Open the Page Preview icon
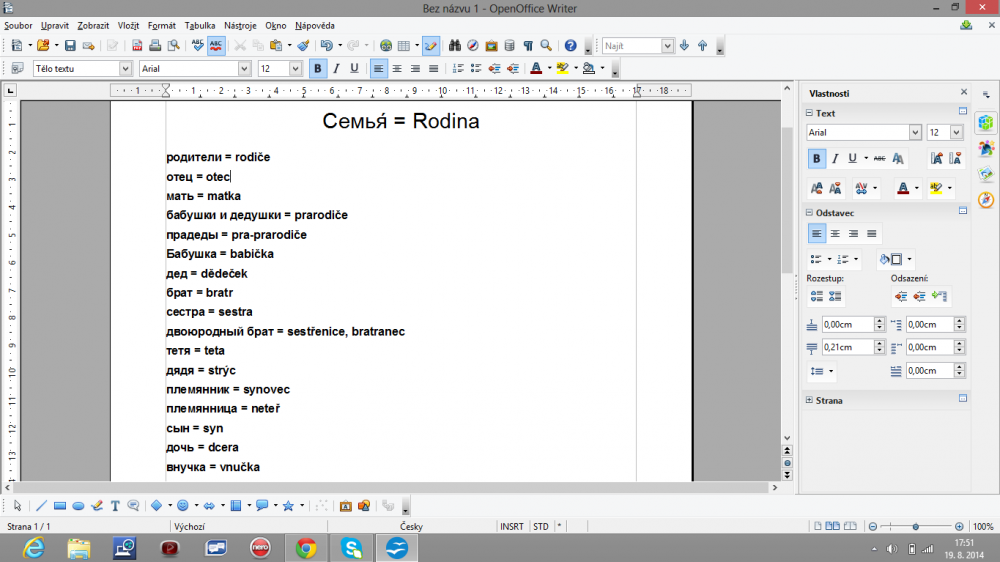 [173, 46]
